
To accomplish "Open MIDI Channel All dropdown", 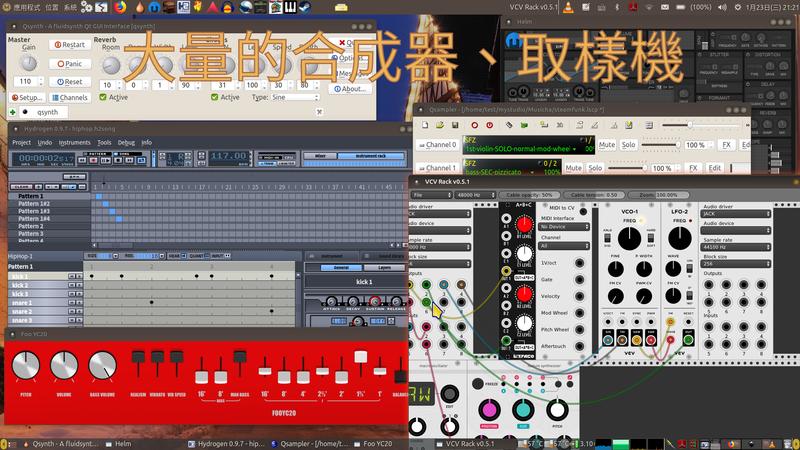I will click(564, 246).
